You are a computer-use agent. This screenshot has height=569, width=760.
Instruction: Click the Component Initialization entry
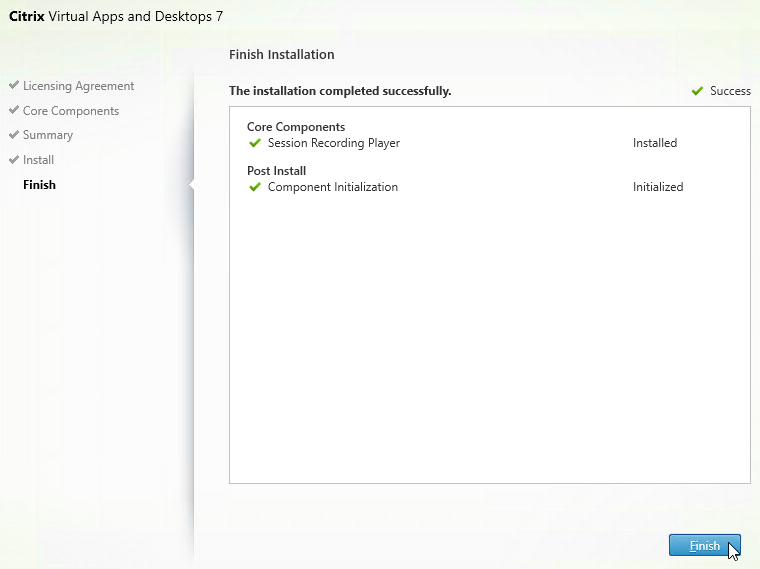pyautogui.click(x=333, y=187)
